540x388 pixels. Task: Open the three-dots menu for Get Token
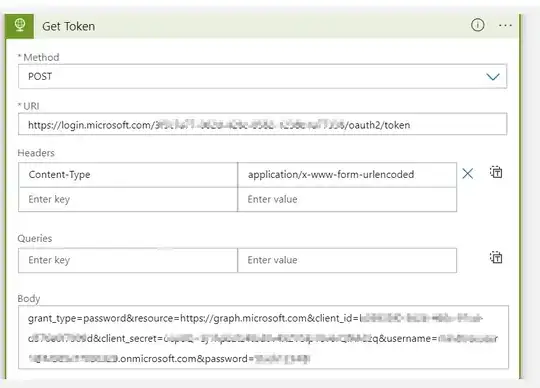505,25
